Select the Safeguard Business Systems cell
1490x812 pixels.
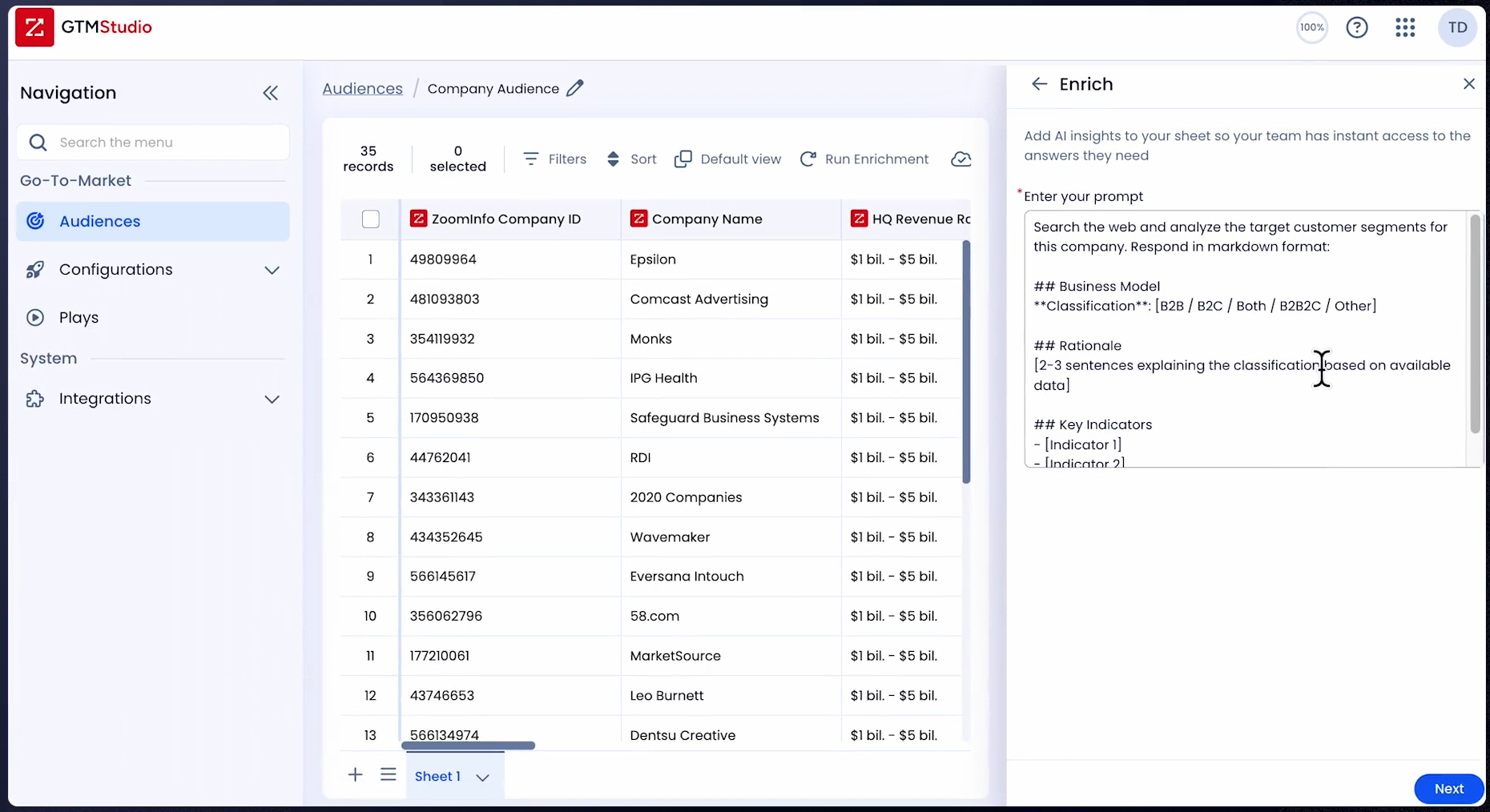[731, 418]
